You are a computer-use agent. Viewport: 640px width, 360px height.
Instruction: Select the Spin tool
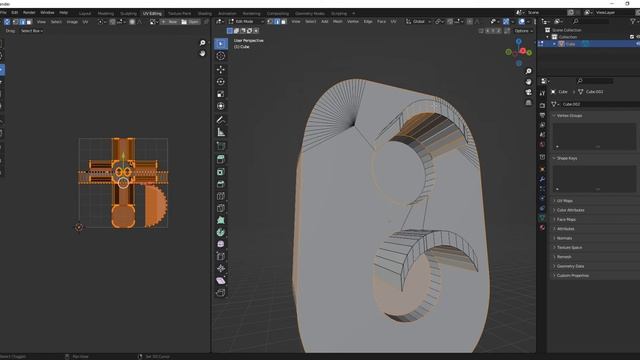[221, 232]
